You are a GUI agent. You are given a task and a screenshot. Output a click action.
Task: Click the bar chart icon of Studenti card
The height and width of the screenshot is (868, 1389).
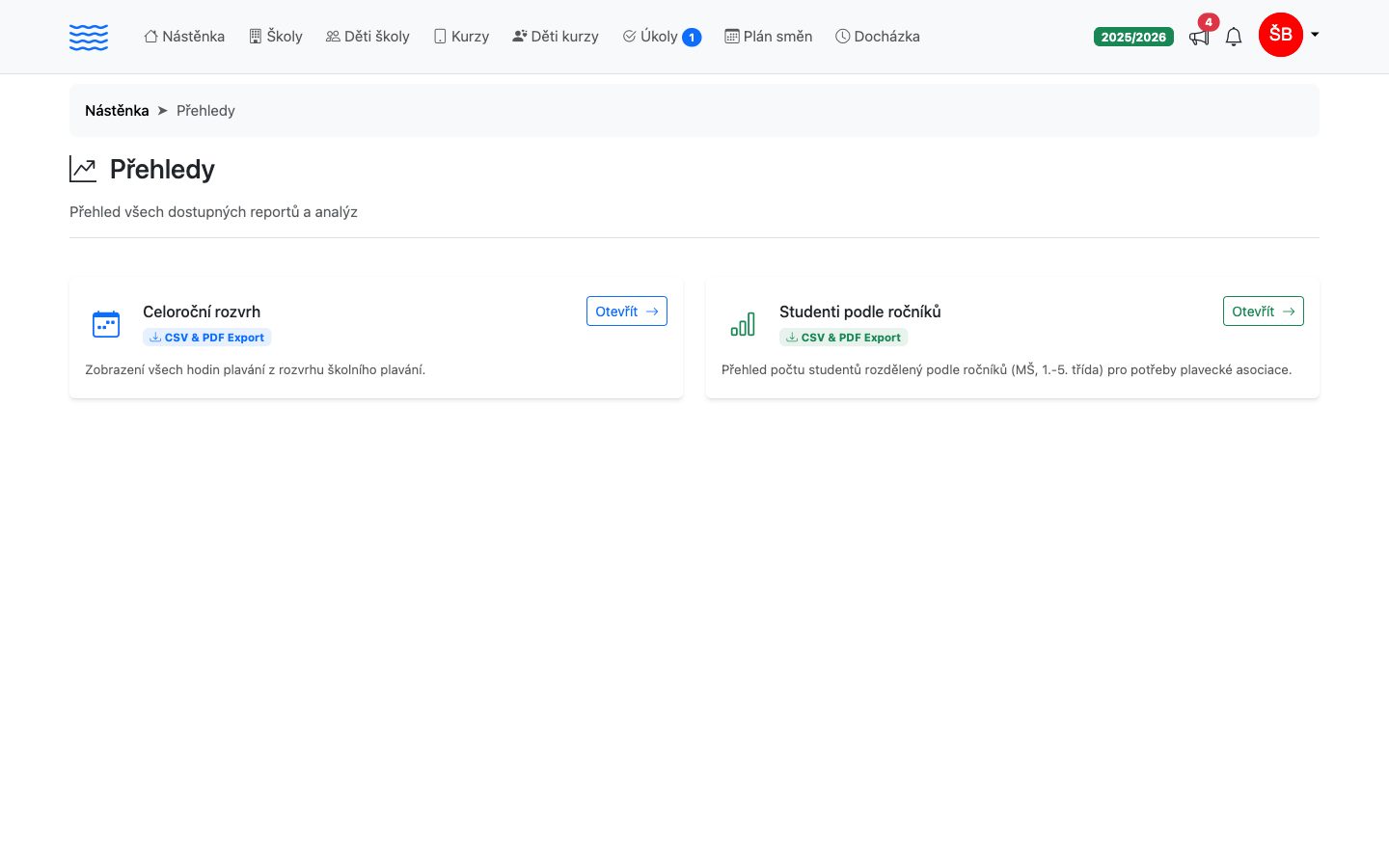743,324
